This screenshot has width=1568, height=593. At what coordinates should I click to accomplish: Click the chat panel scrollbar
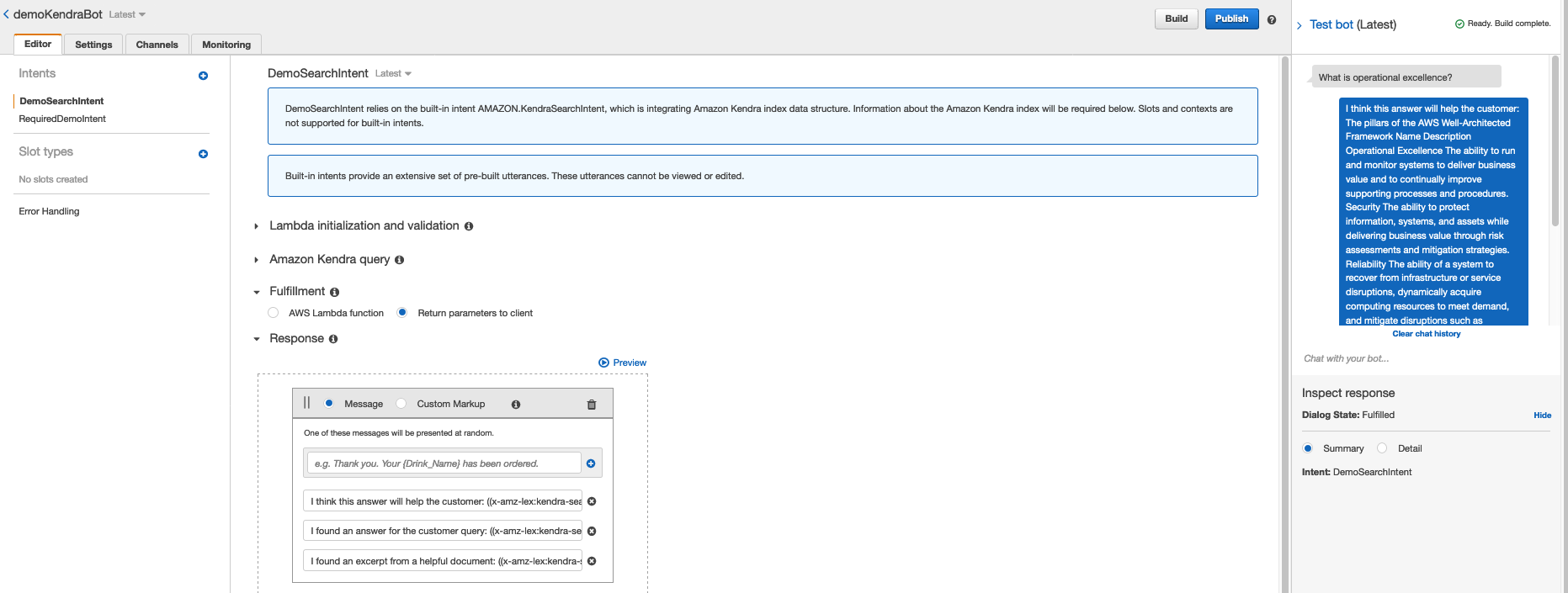coord(1555,141)
